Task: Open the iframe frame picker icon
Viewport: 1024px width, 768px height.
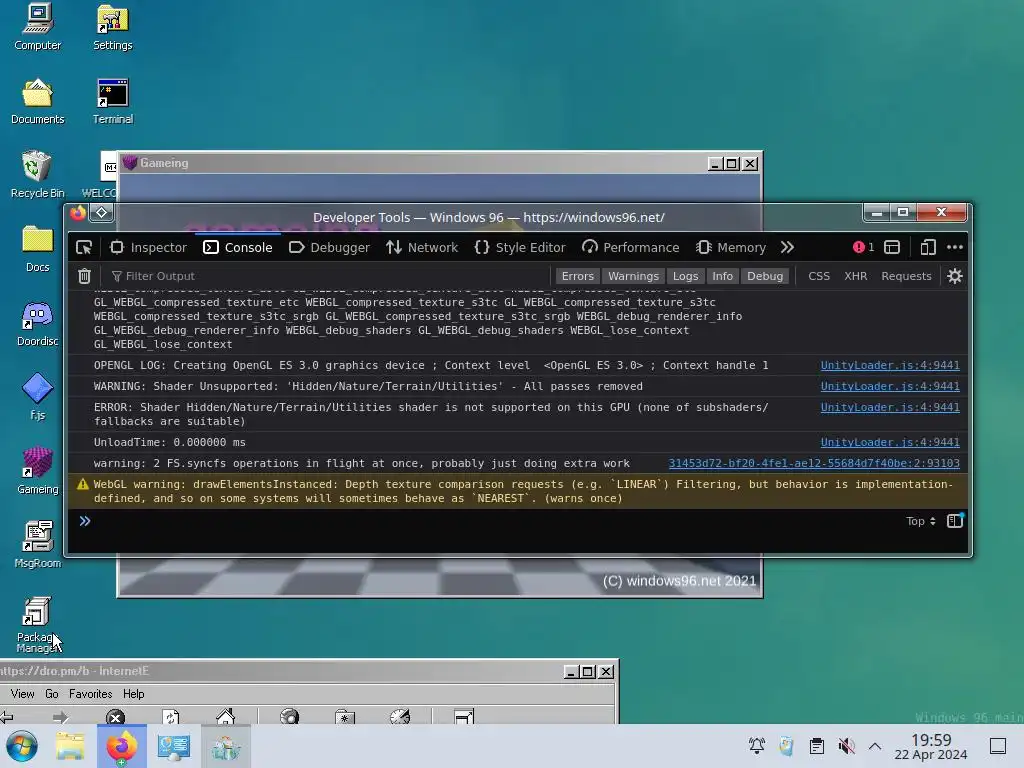Action: click(892, 247)
